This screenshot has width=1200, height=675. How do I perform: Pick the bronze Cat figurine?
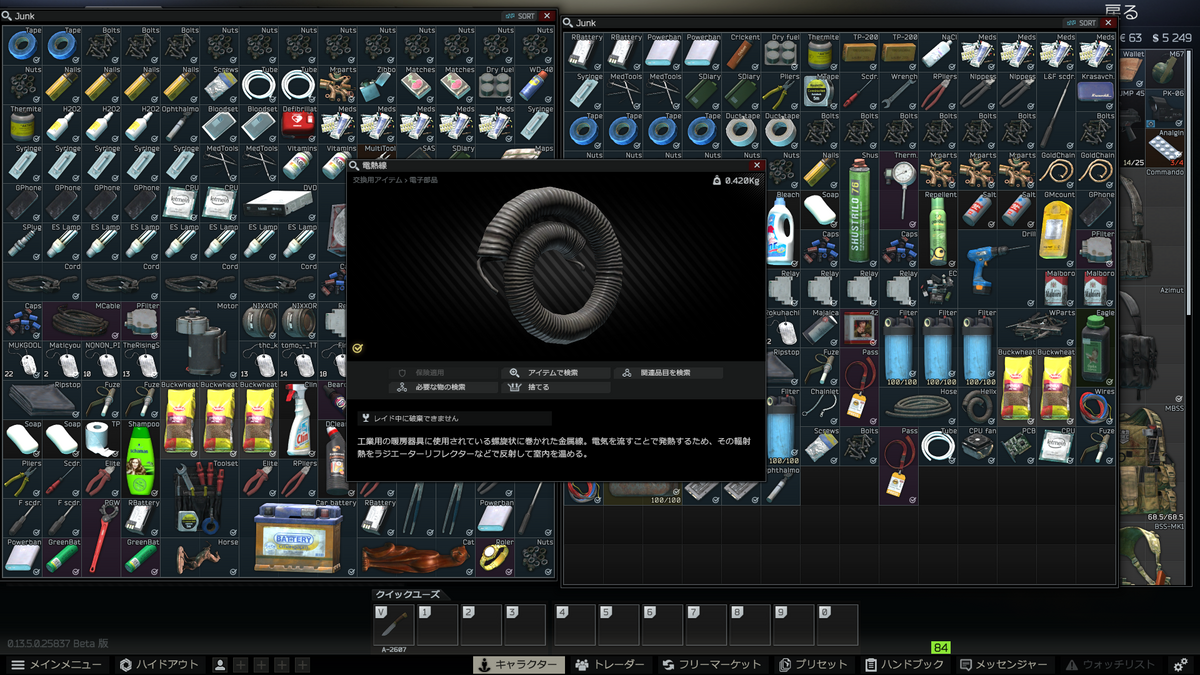415,557
